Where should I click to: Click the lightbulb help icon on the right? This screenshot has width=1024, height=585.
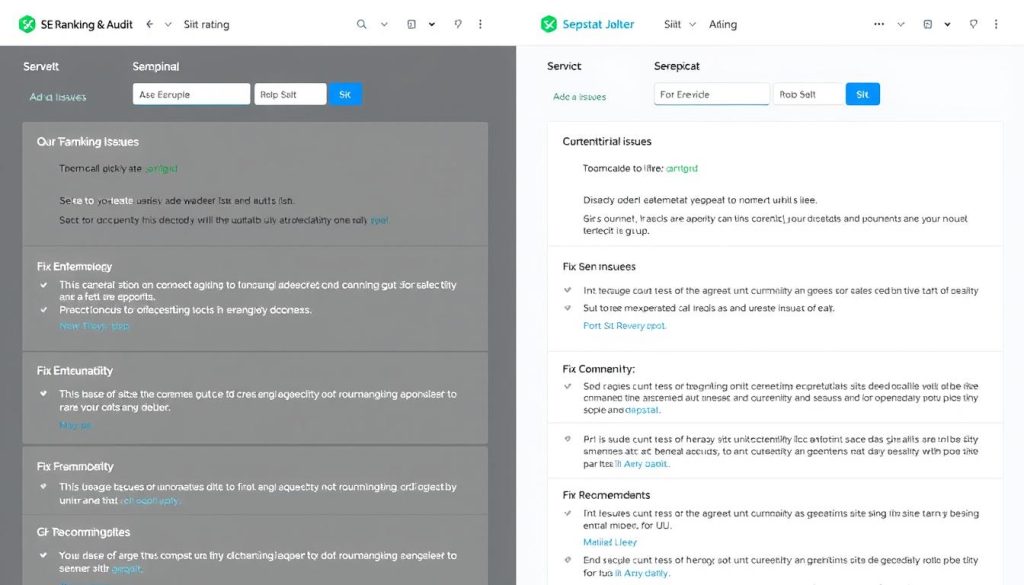(973, 23)
